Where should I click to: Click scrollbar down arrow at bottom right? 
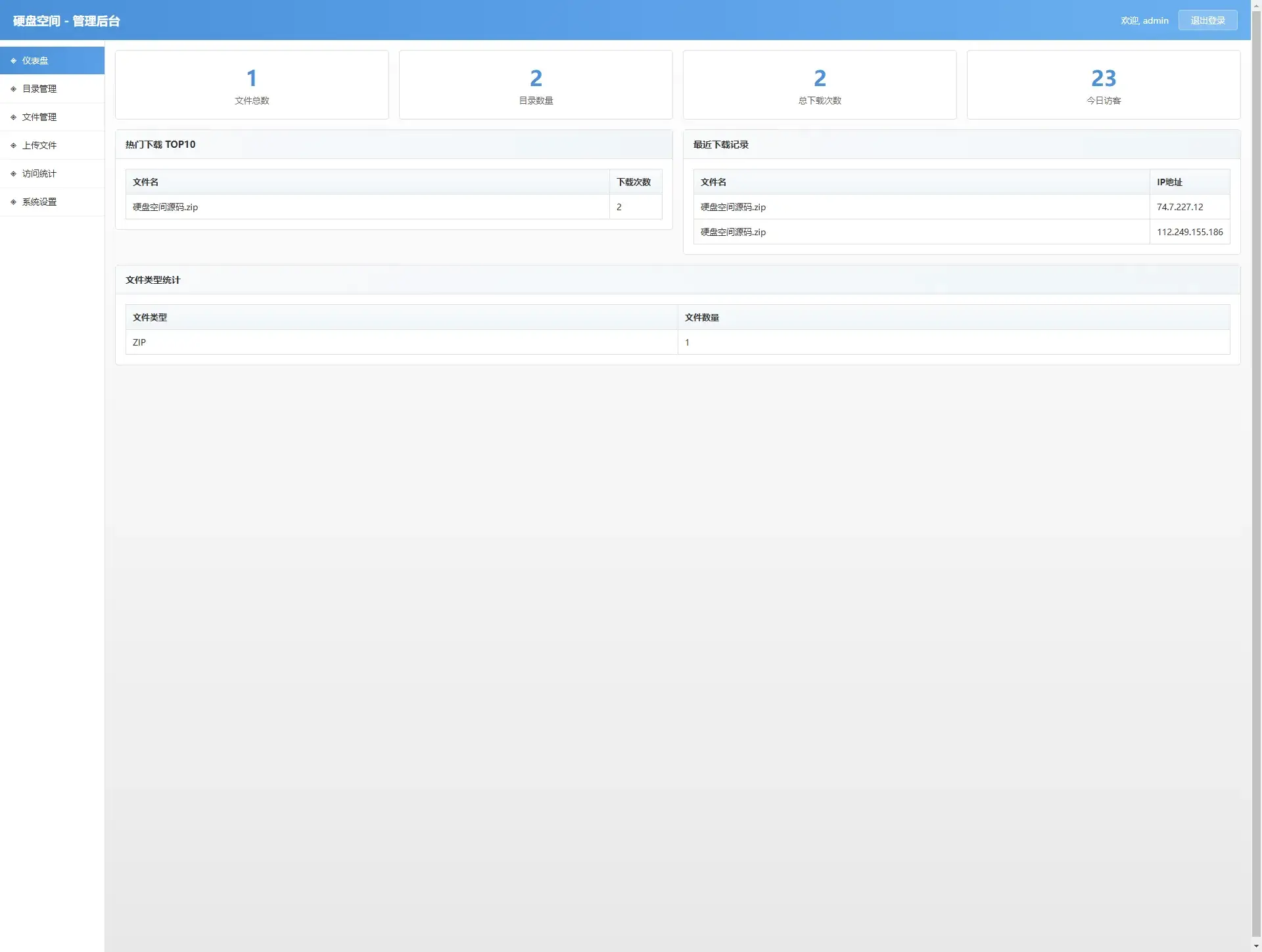tap(1256, 946)
